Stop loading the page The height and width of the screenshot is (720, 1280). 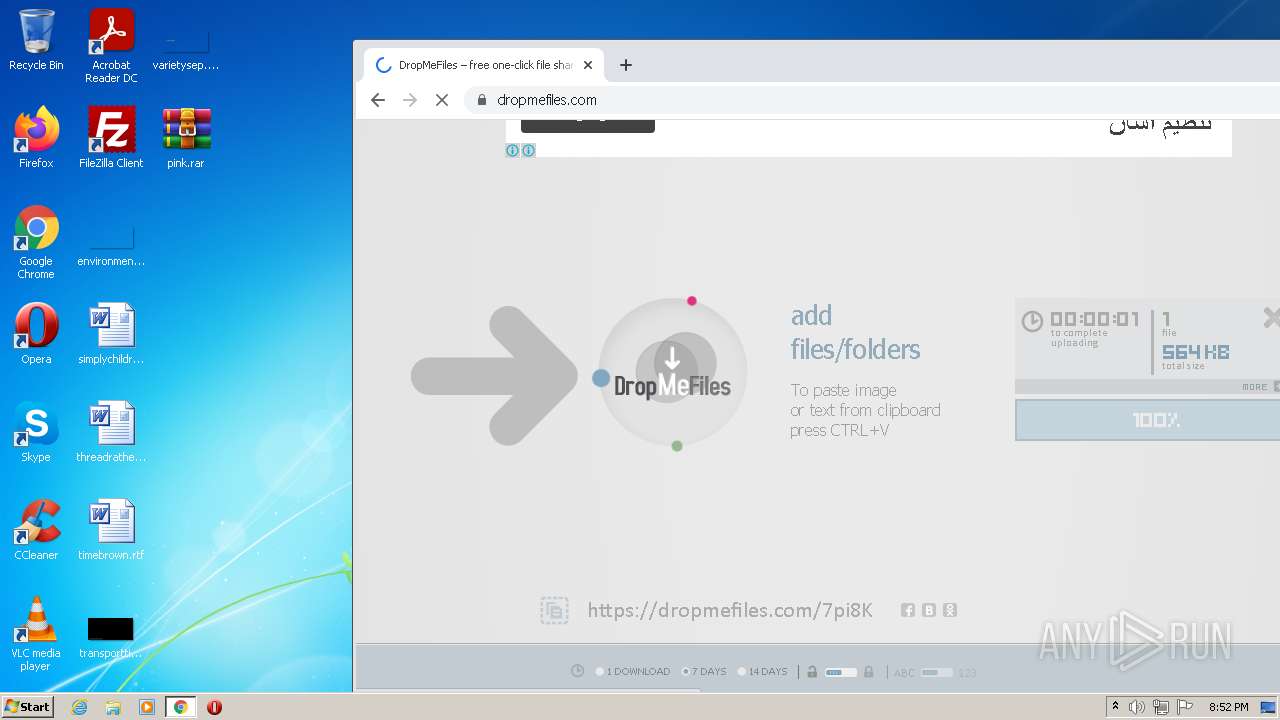tap(442, 100)
